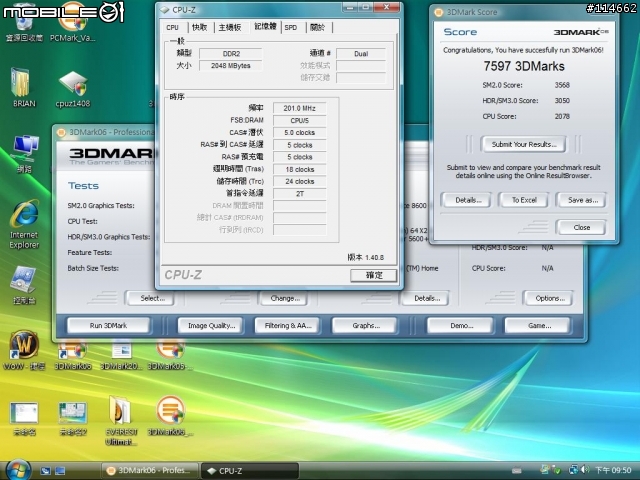The width and height of the screenshot is (640, 480).
Task: Close the 3DMark Score dialog button
Action: point(581,227)
